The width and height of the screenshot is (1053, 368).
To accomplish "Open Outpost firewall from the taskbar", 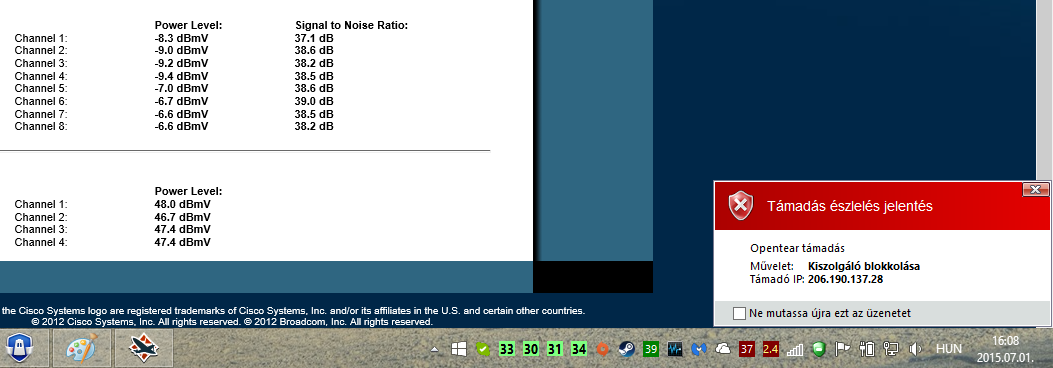I will [x=18, y=349].
